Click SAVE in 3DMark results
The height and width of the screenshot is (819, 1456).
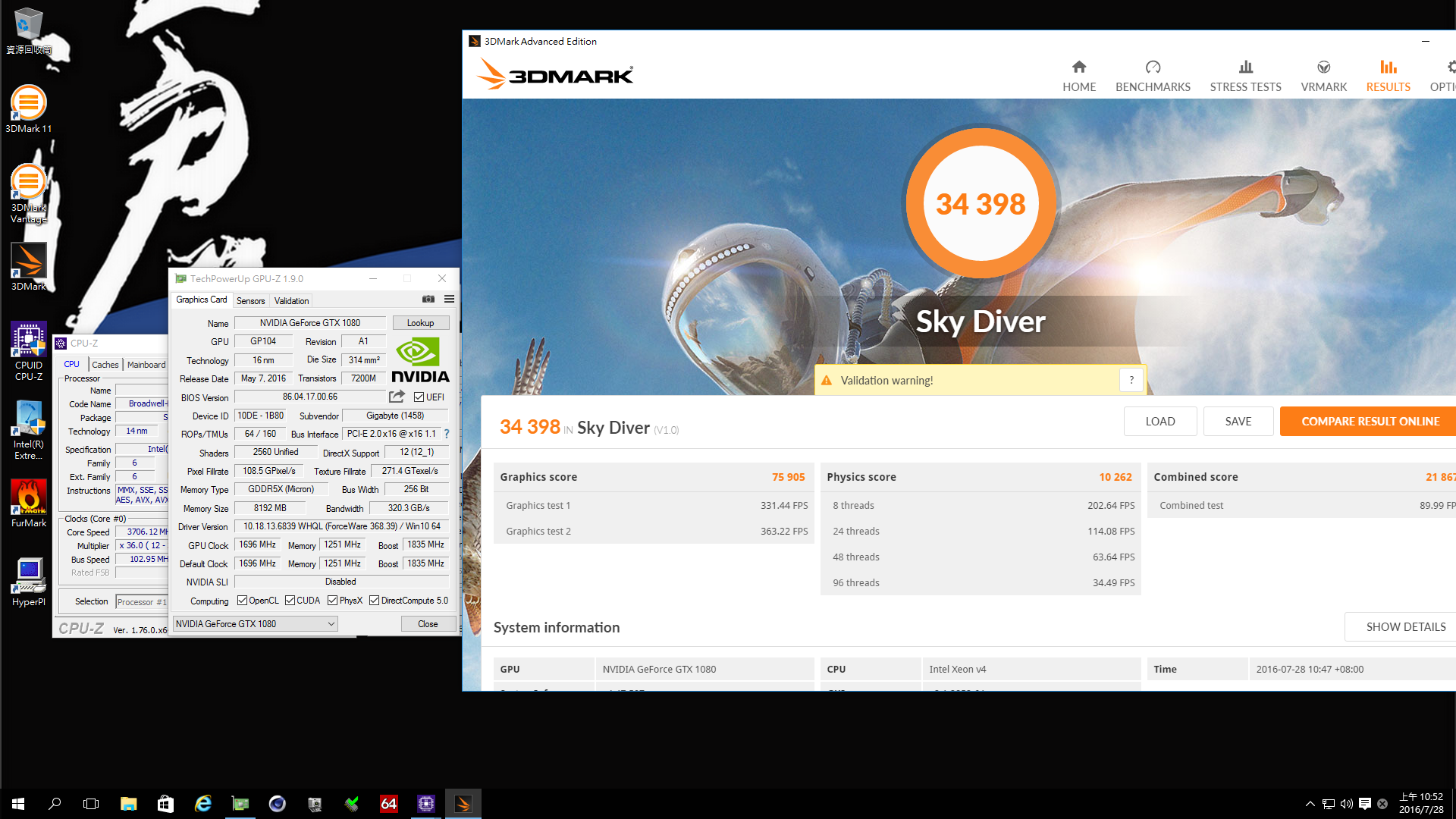click(x=1238, y=422)
